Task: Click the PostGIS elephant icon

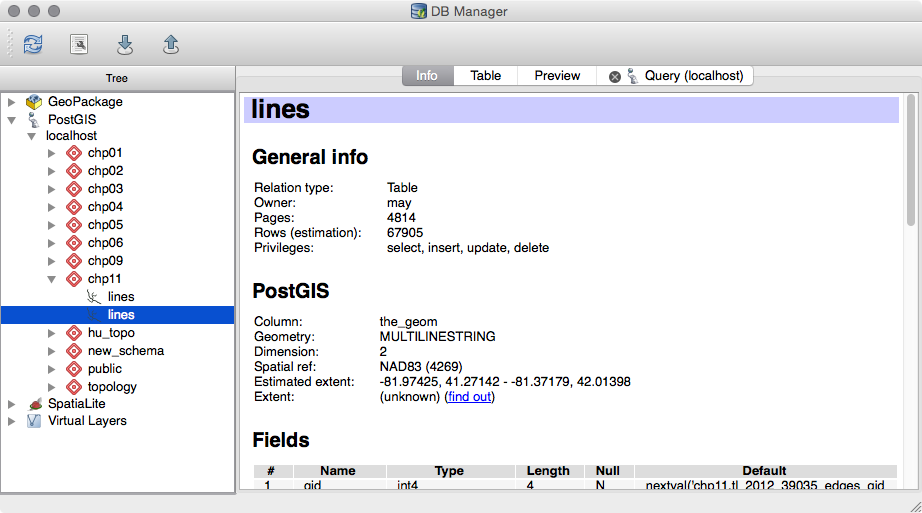Action: pos(34,120)
